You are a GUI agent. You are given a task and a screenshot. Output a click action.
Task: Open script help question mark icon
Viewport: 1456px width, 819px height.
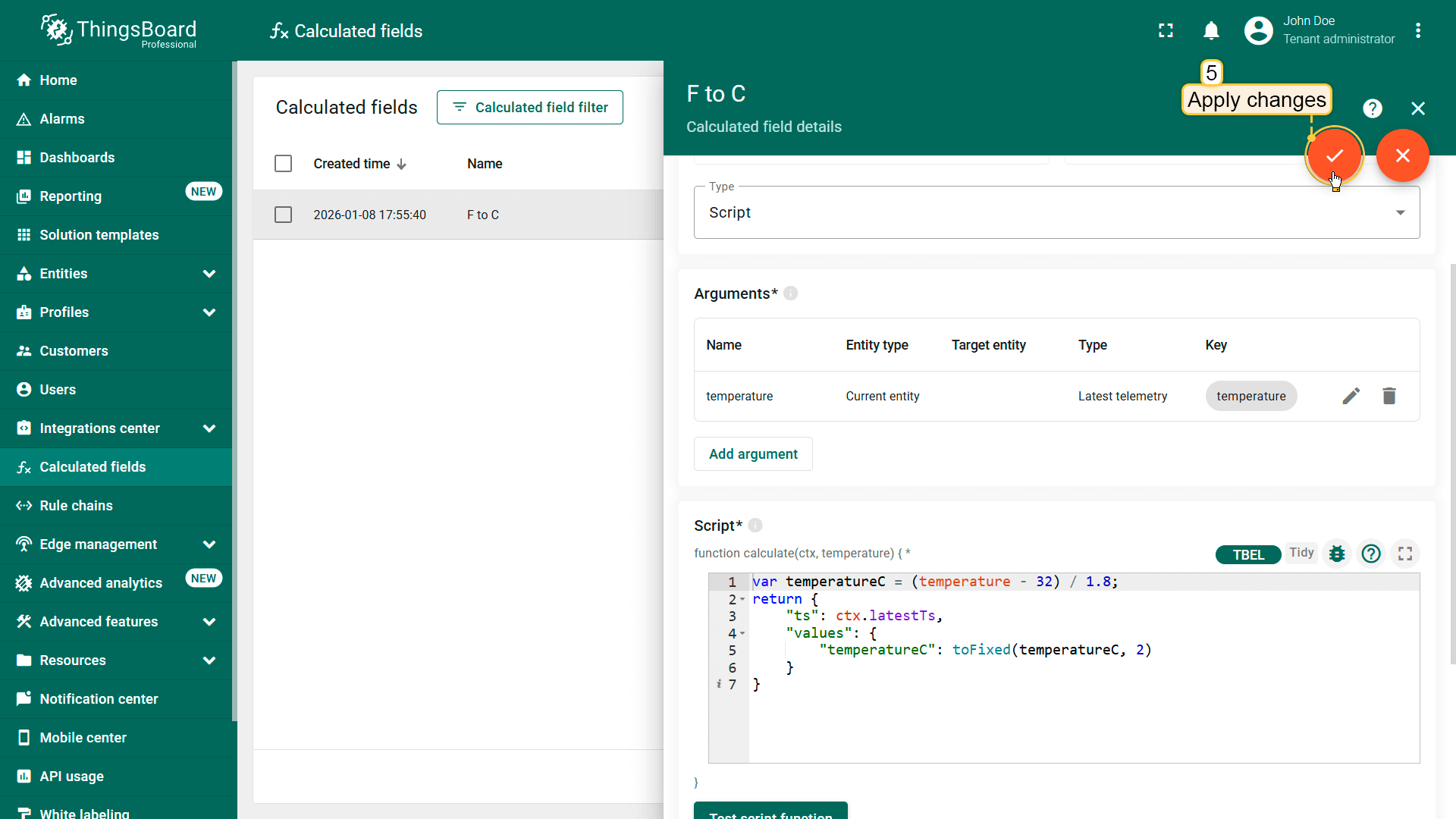point(1370,554)
